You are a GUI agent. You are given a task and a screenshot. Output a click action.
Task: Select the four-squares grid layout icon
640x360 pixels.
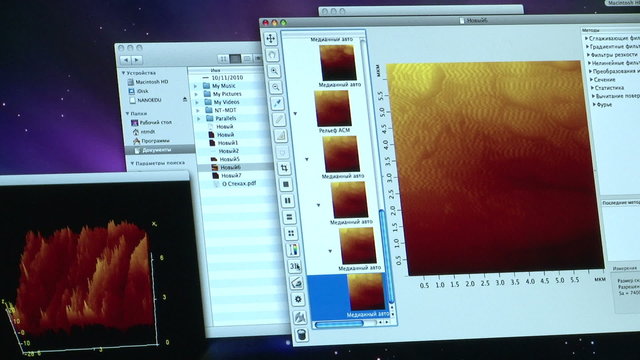coord(291,233)
